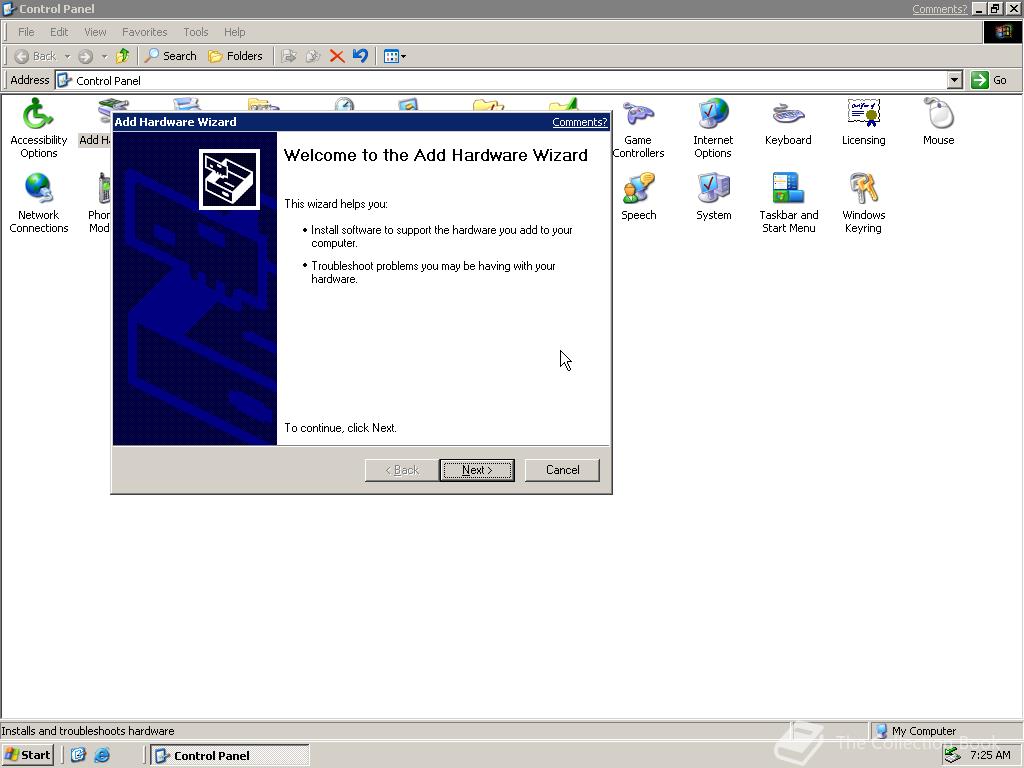Click the Forward arrow toolbar icon
The width and height of the screenshot is (1024, 768).
click(86, 56)
